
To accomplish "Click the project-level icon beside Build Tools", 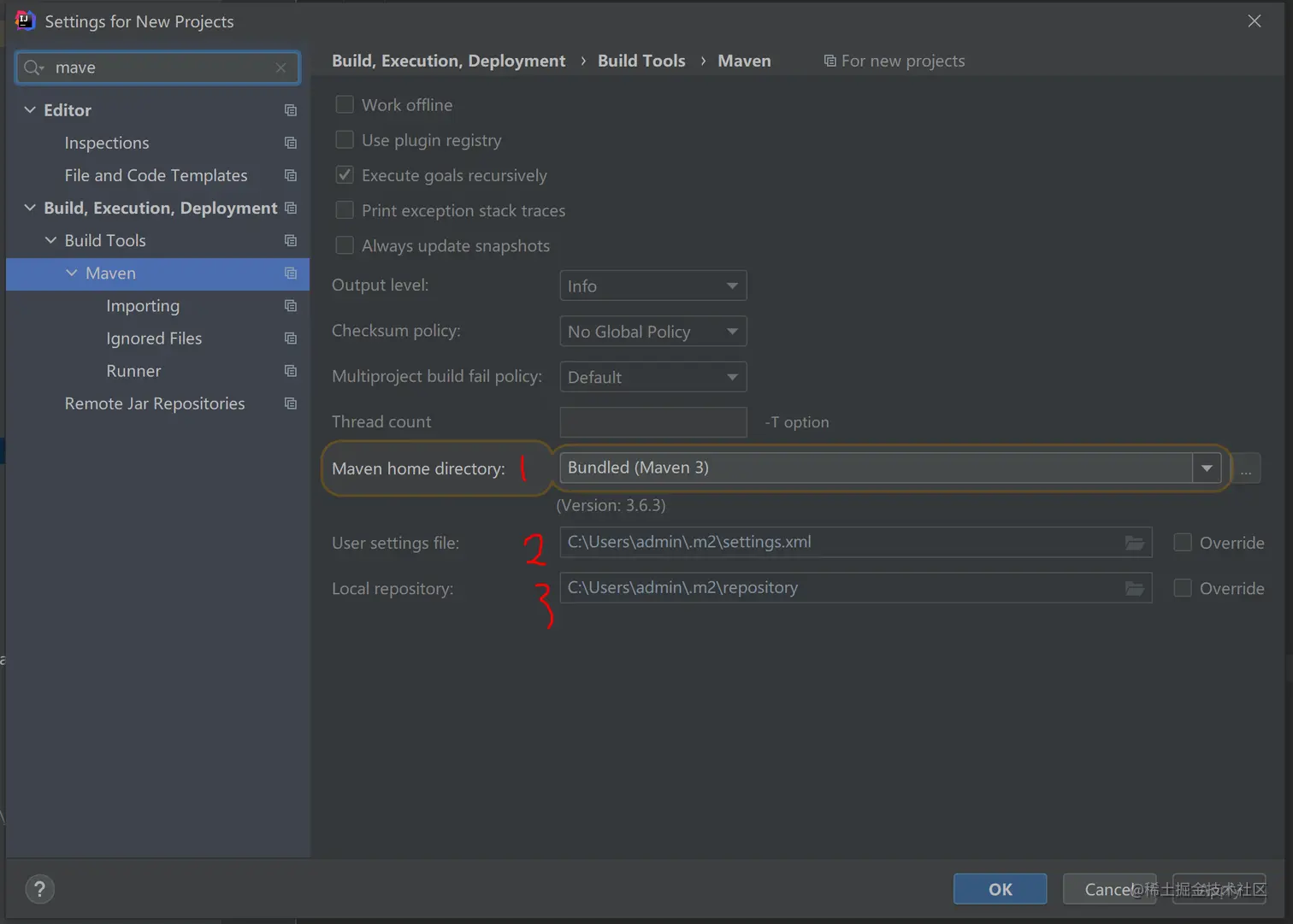I will point(291,240).
